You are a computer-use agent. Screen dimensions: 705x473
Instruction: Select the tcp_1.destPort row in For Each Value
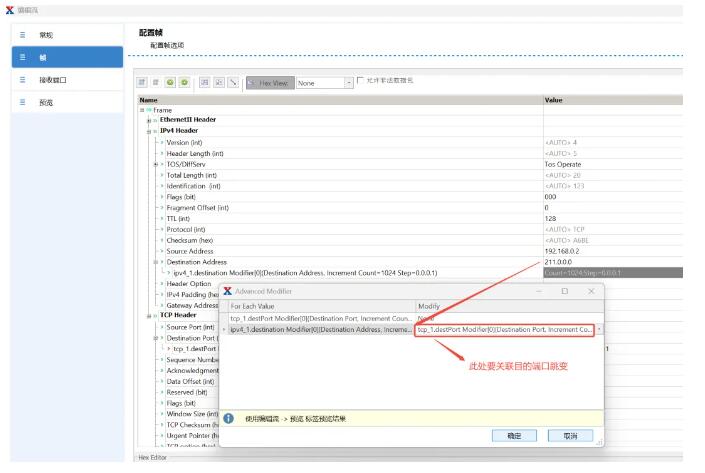pos(320,318)
